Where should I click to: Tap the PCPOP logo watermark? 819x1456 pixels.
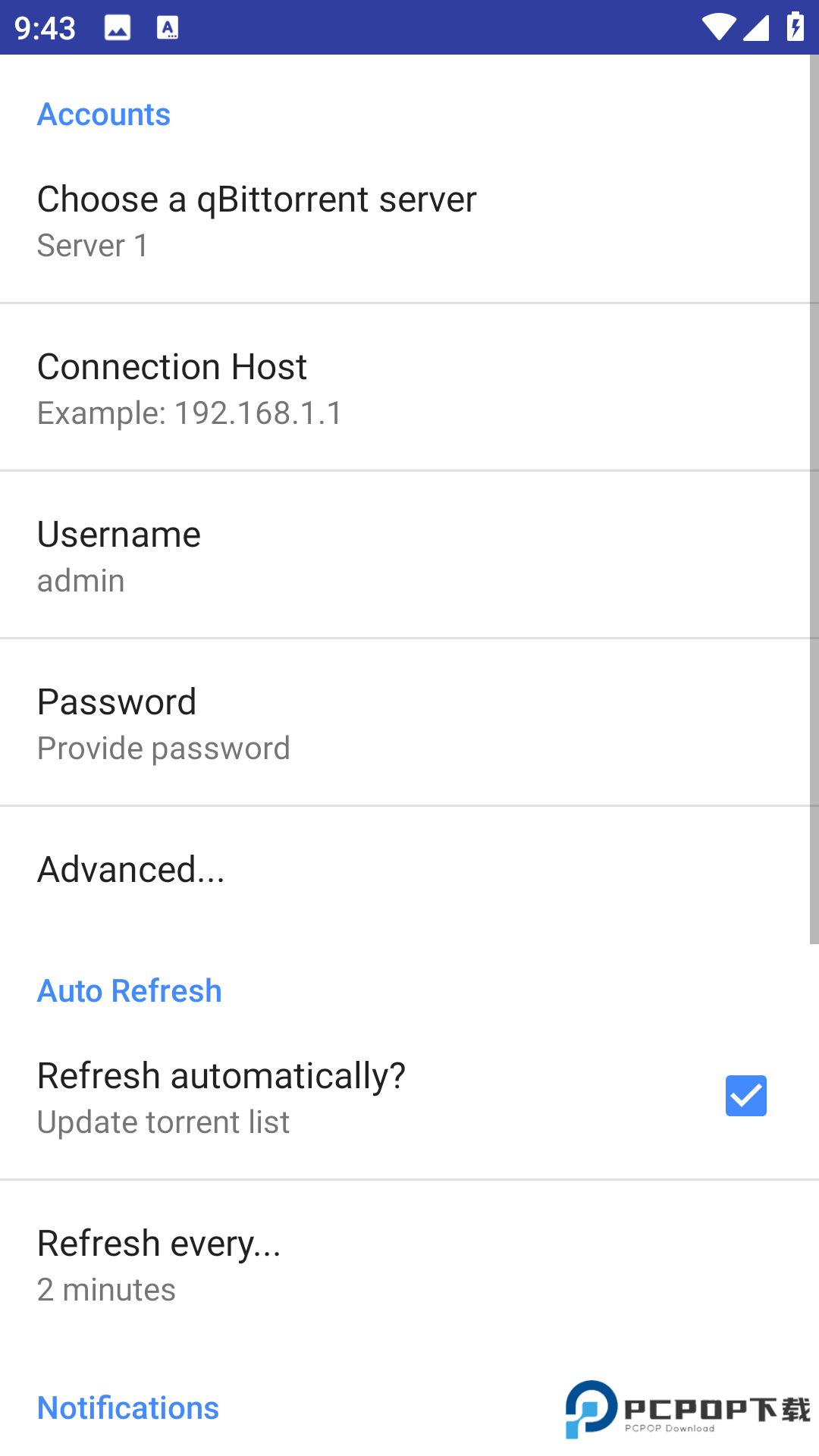[x=687, y=1409]
